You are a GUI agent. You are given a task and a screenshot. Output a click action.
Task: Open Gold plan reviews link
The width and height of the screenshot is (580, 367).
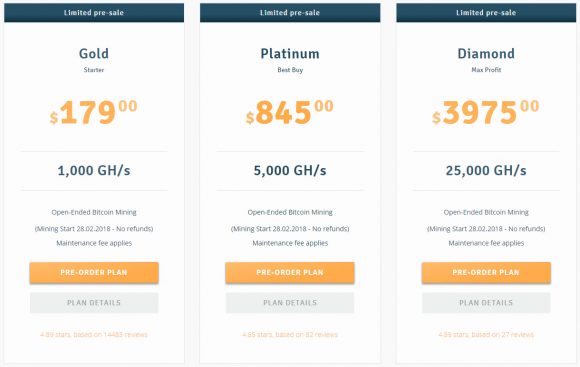click(x=94, y=334)
